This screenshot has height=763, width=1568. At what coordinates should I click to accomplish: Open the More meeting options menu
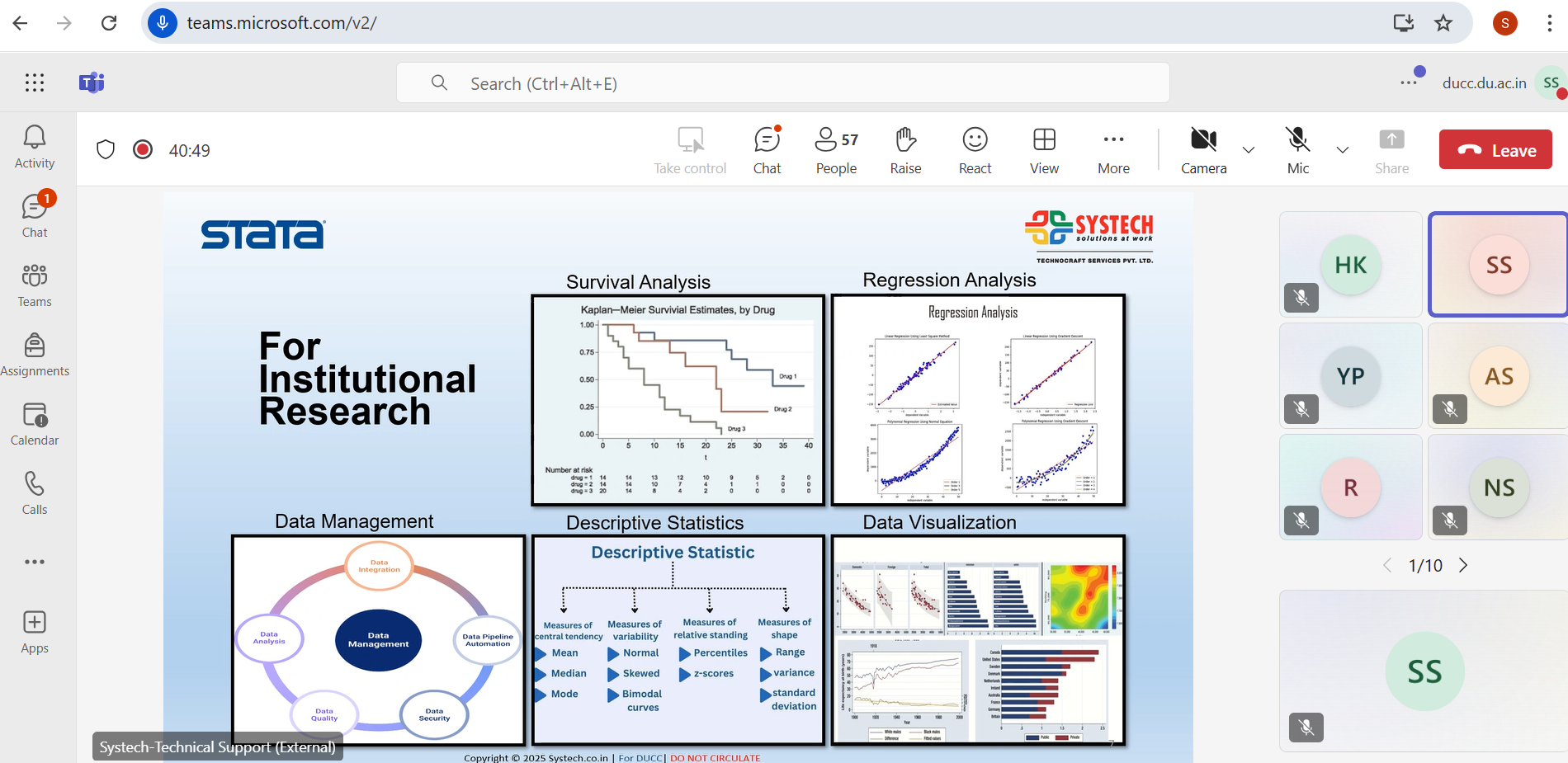(x=1113, y=150)
